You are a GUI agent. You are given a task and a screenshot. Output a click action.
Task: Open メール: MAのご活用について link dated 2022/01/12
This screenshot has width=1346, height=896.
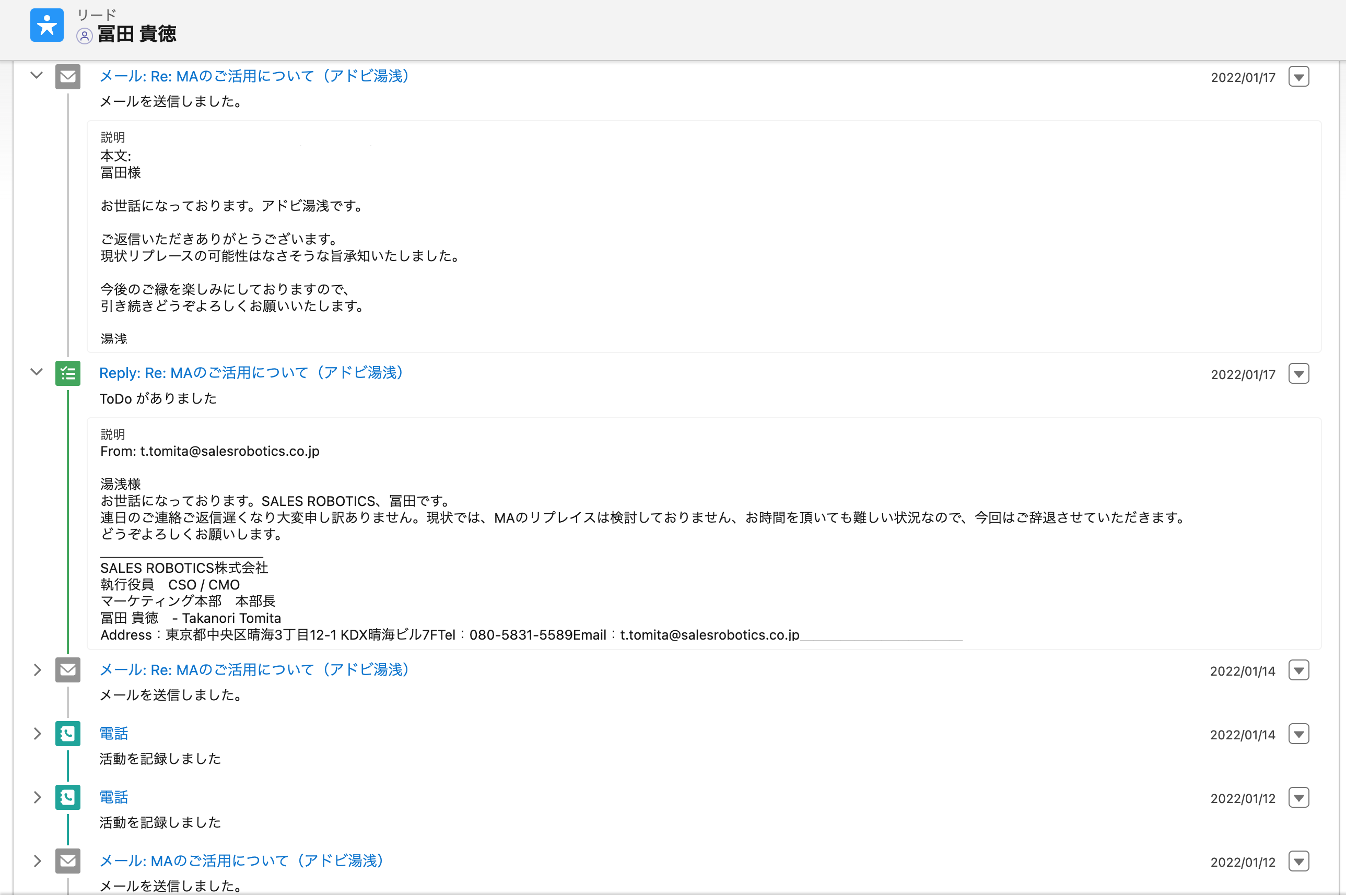coord(241,860)
